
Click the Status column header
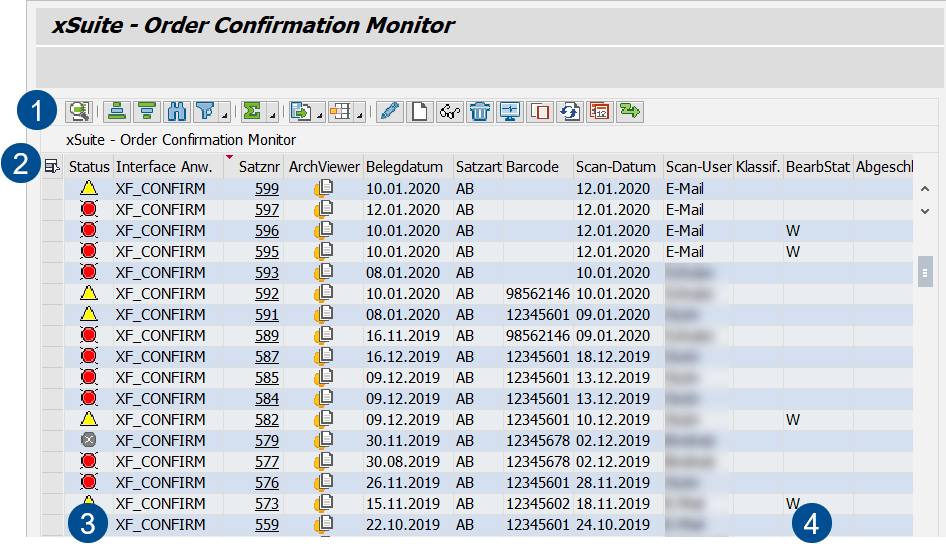click(x=89, y=166)
